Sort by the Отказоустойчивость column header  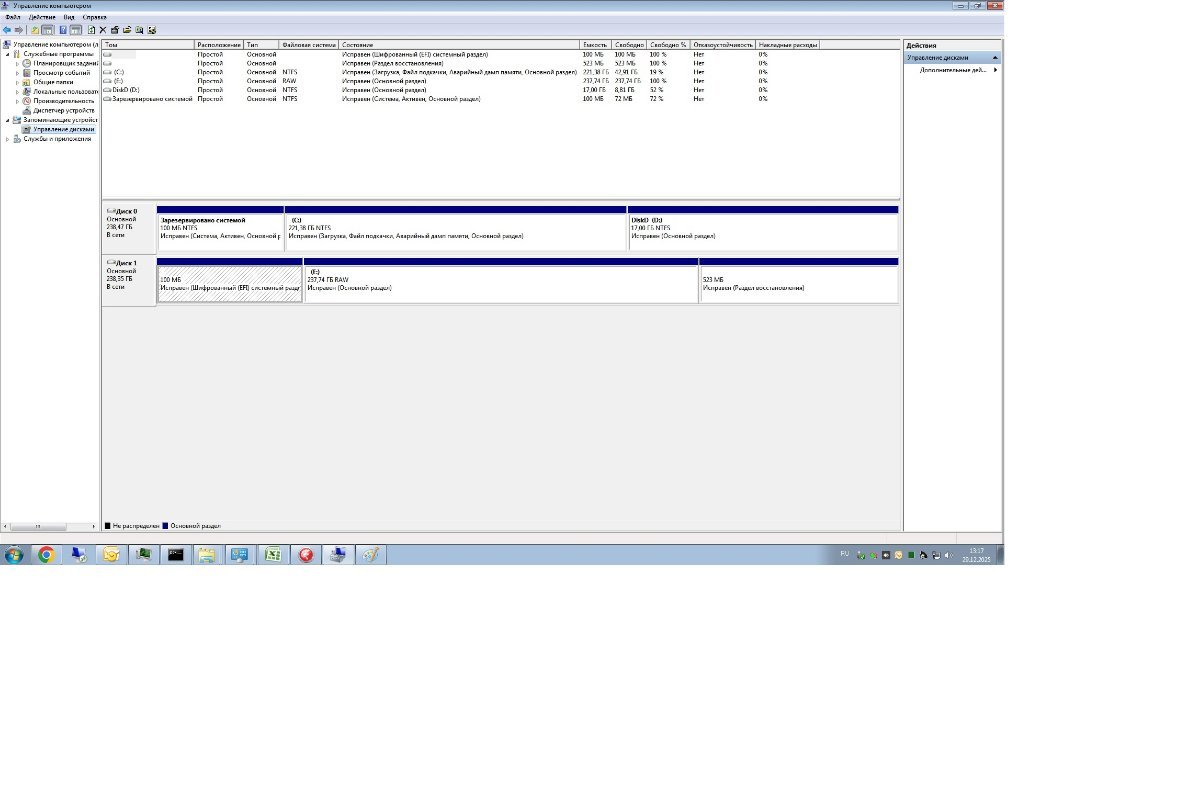[723, 45]
